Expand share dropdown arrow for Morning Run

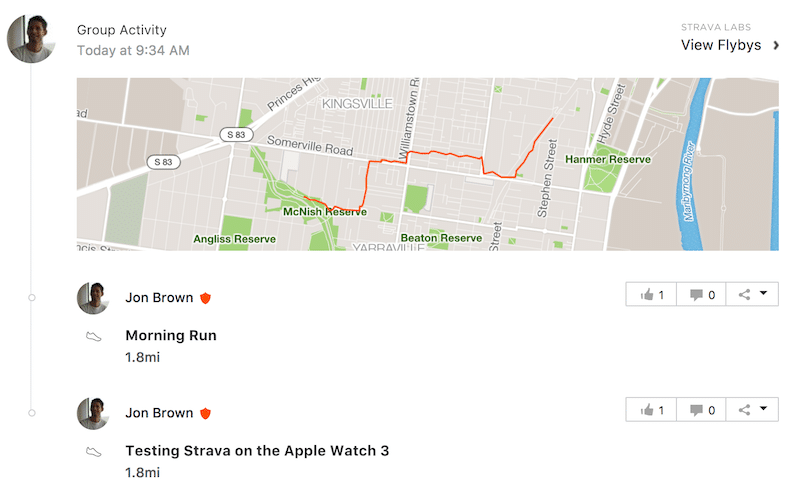click(x=763, y=293)
